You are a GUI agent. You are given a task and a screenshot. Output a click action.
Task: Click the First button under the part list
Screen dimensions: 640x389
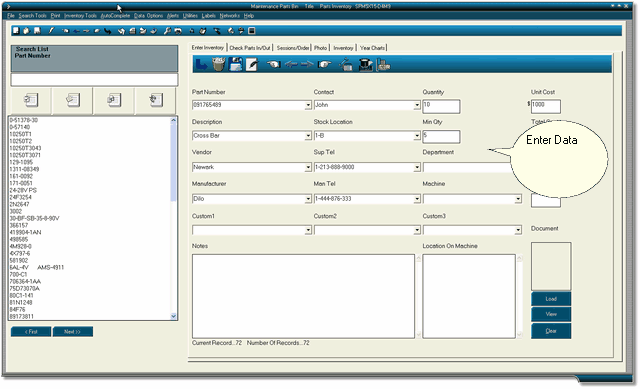tap(31, 332)
